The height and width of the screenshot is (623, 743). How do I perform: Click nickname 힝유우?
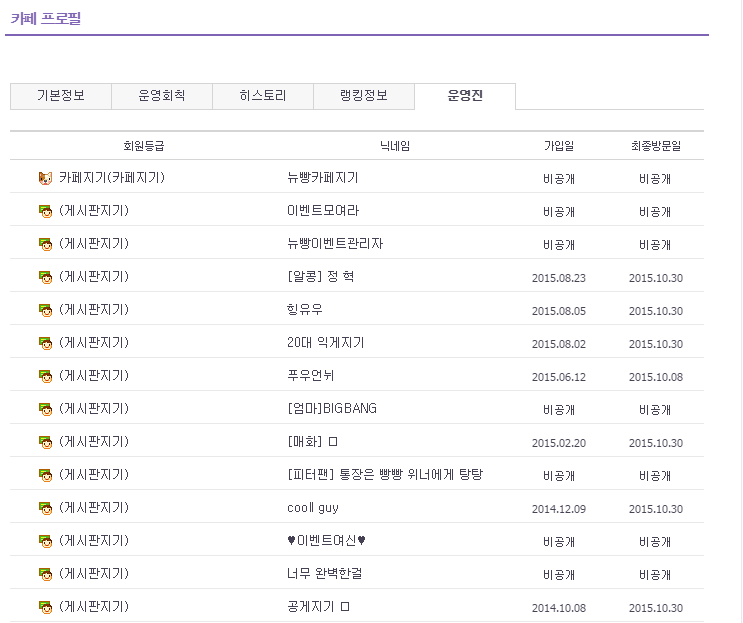click(305, 310)
